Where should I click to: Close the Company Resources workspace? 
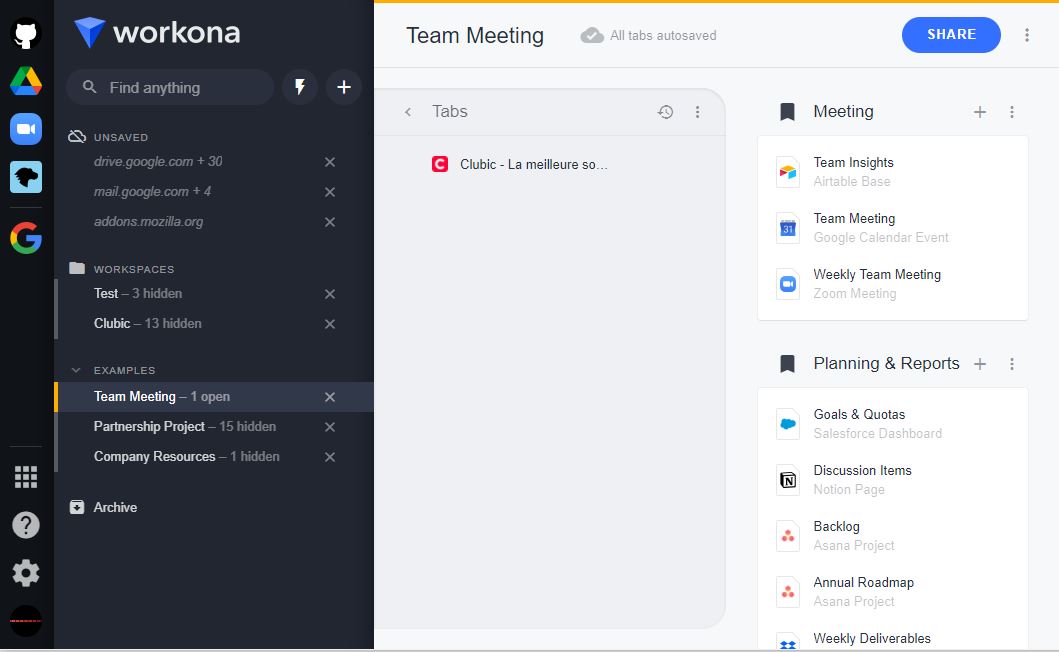tap(330, 457)
